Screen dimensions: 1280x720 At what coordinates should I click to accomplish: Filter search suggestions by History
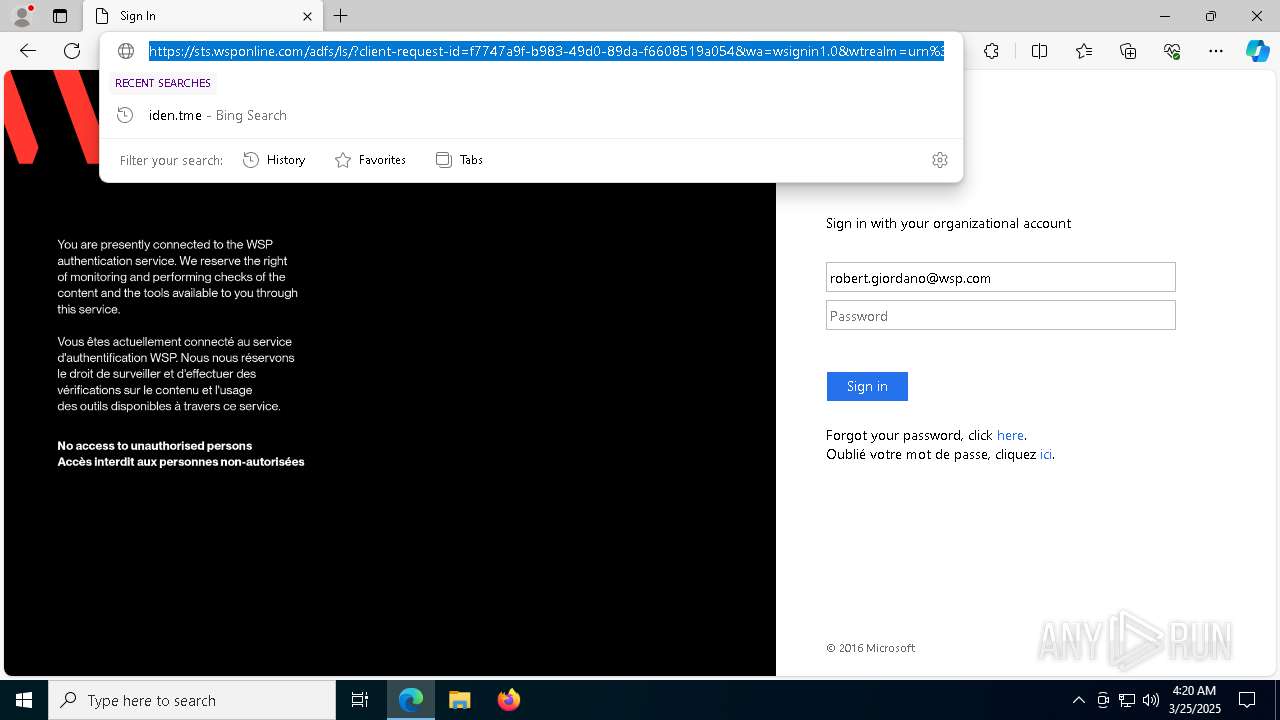tap(274, 160)
